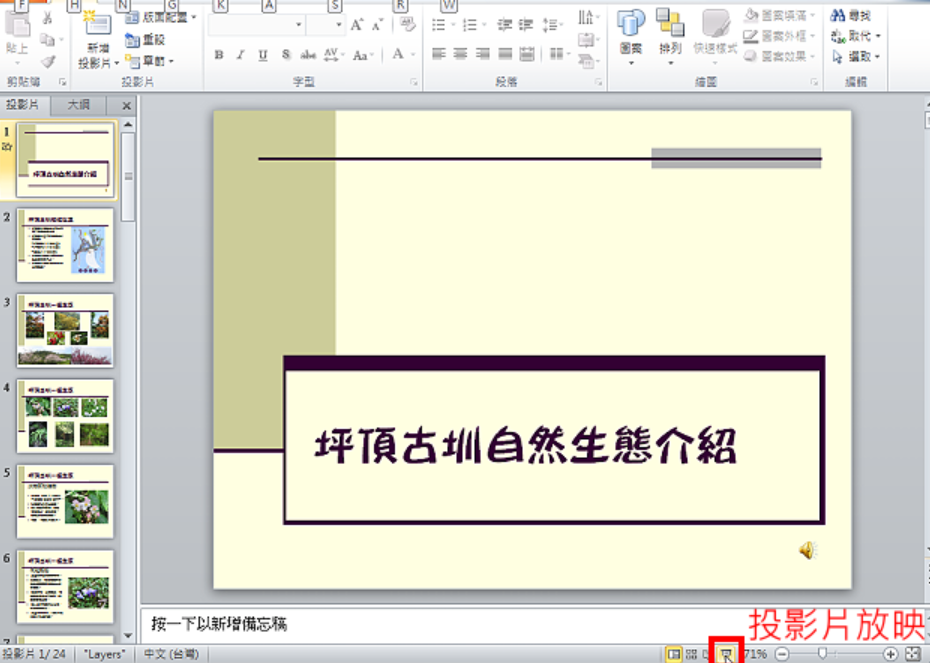930x663 pixels.
Task: Open the Select (選取) dropdown
Action: pyautogui.click(x=855, y=57)
